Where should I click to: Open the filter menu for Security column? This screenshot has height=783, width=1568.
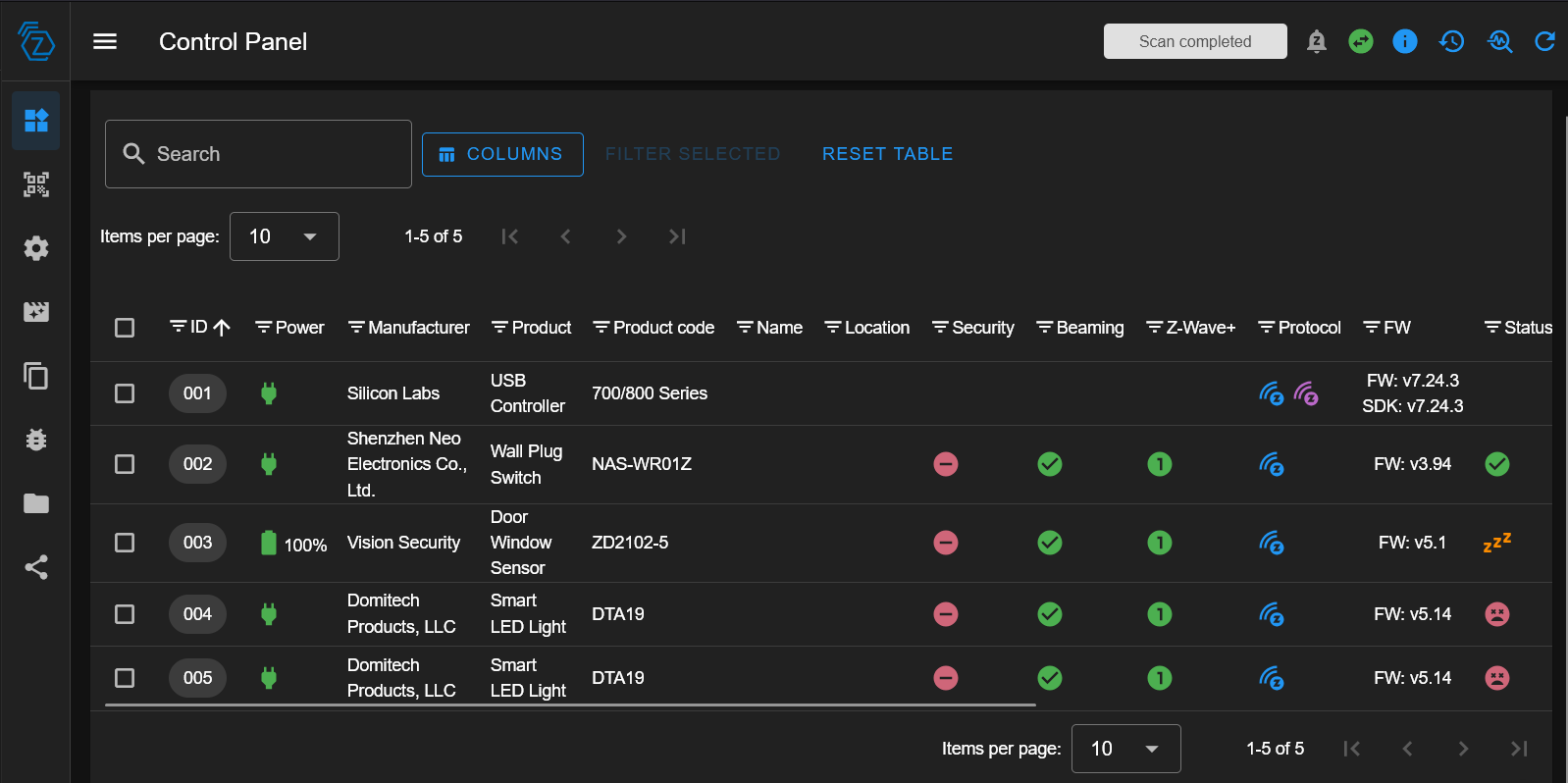pyautogui.click(x=940, y=328)
